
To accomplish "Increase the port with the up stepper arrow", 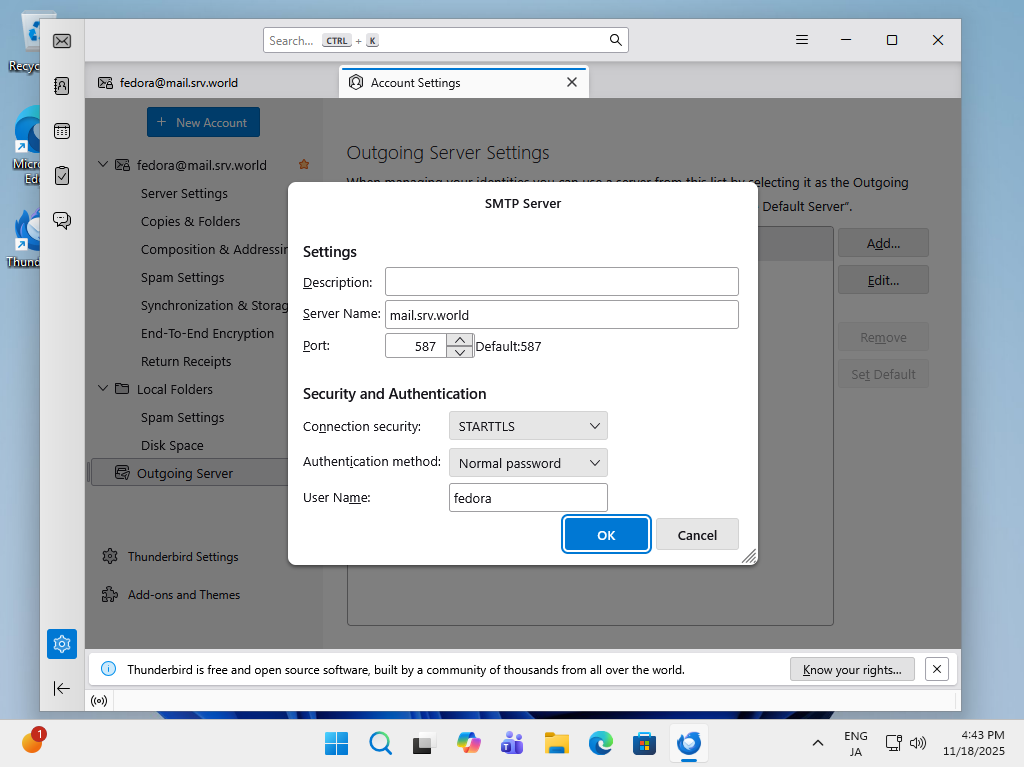I will coord(460,340).
